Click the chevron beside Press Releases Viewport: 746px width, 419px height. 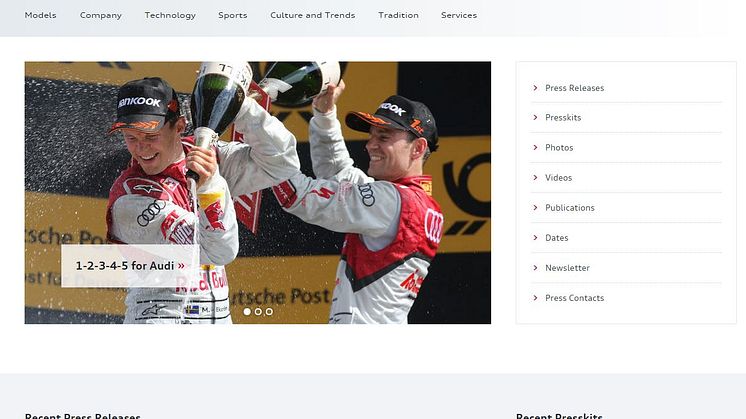535,88
